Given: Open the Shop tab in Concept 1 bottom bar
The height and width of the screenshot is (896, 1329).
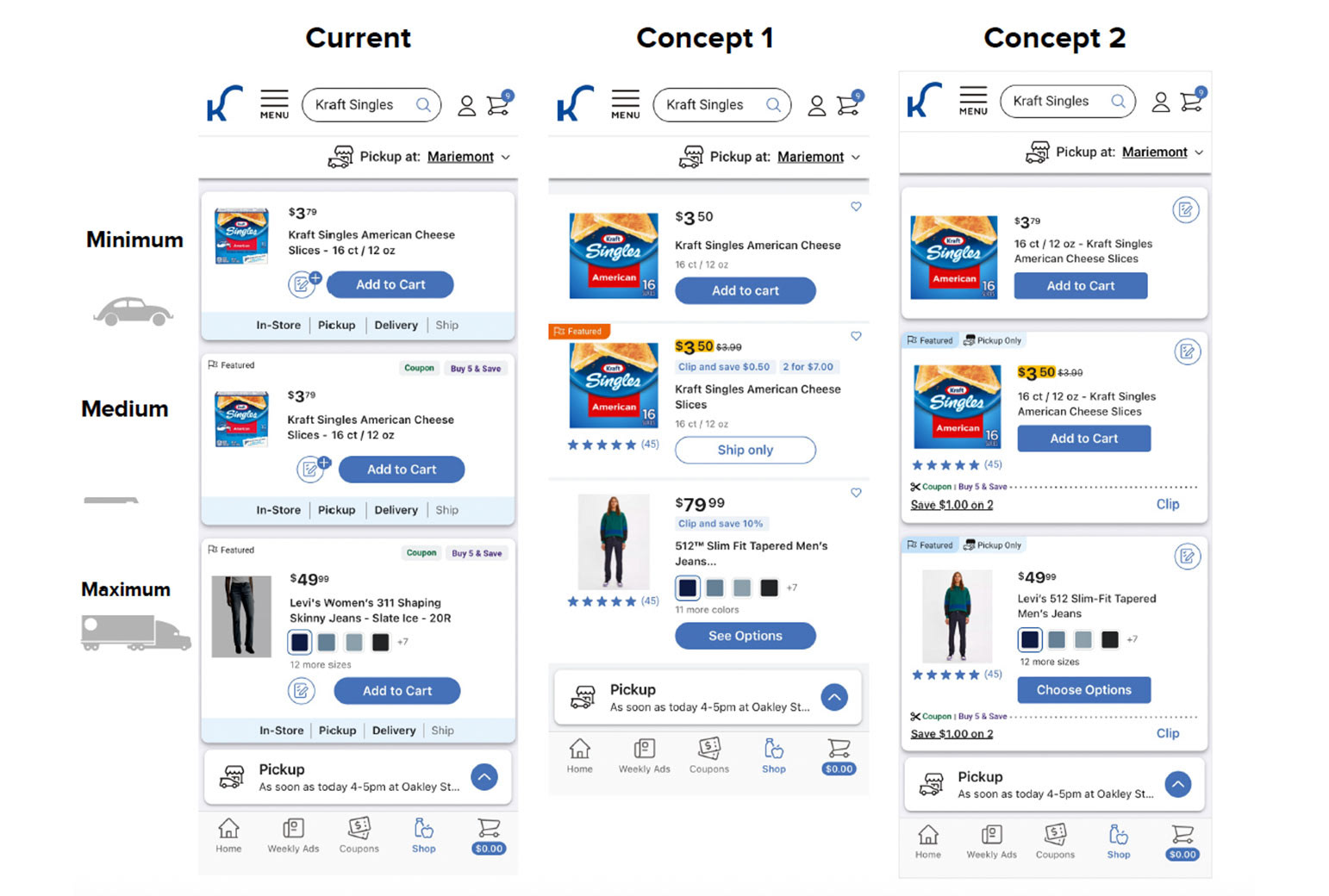Looking at the screenshot, I should coord(773,756).
